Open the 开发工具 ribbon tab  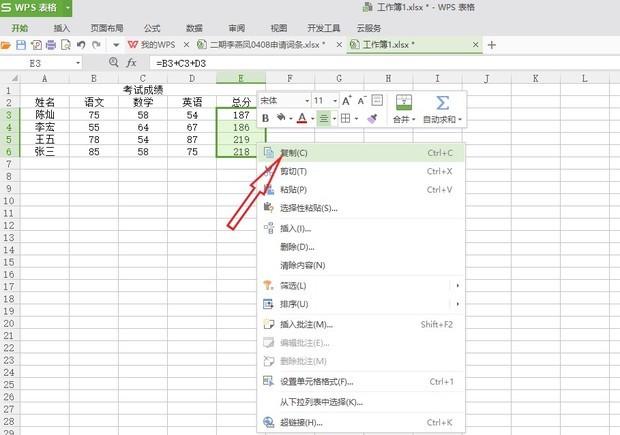[323, 28]
